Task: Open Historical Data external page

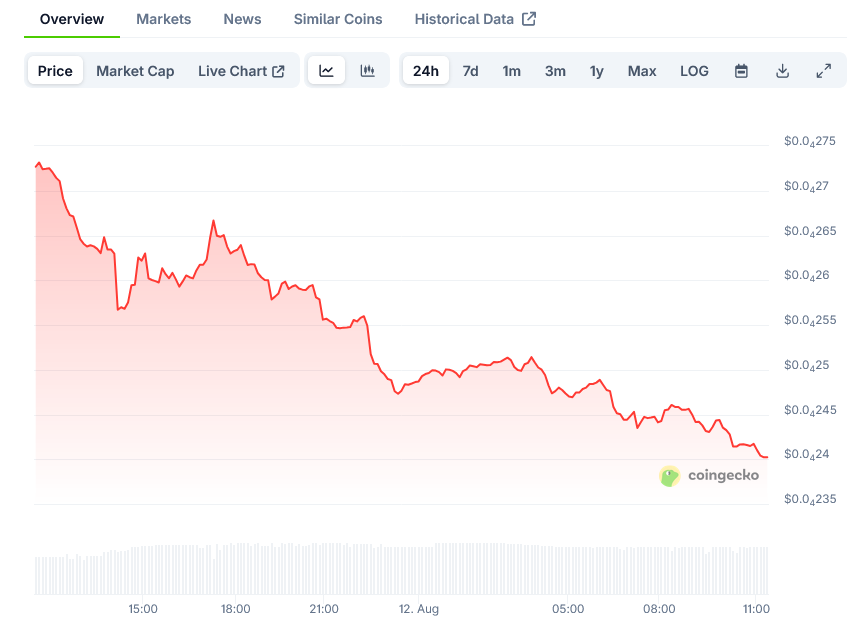Action: [x=475, y=19]
